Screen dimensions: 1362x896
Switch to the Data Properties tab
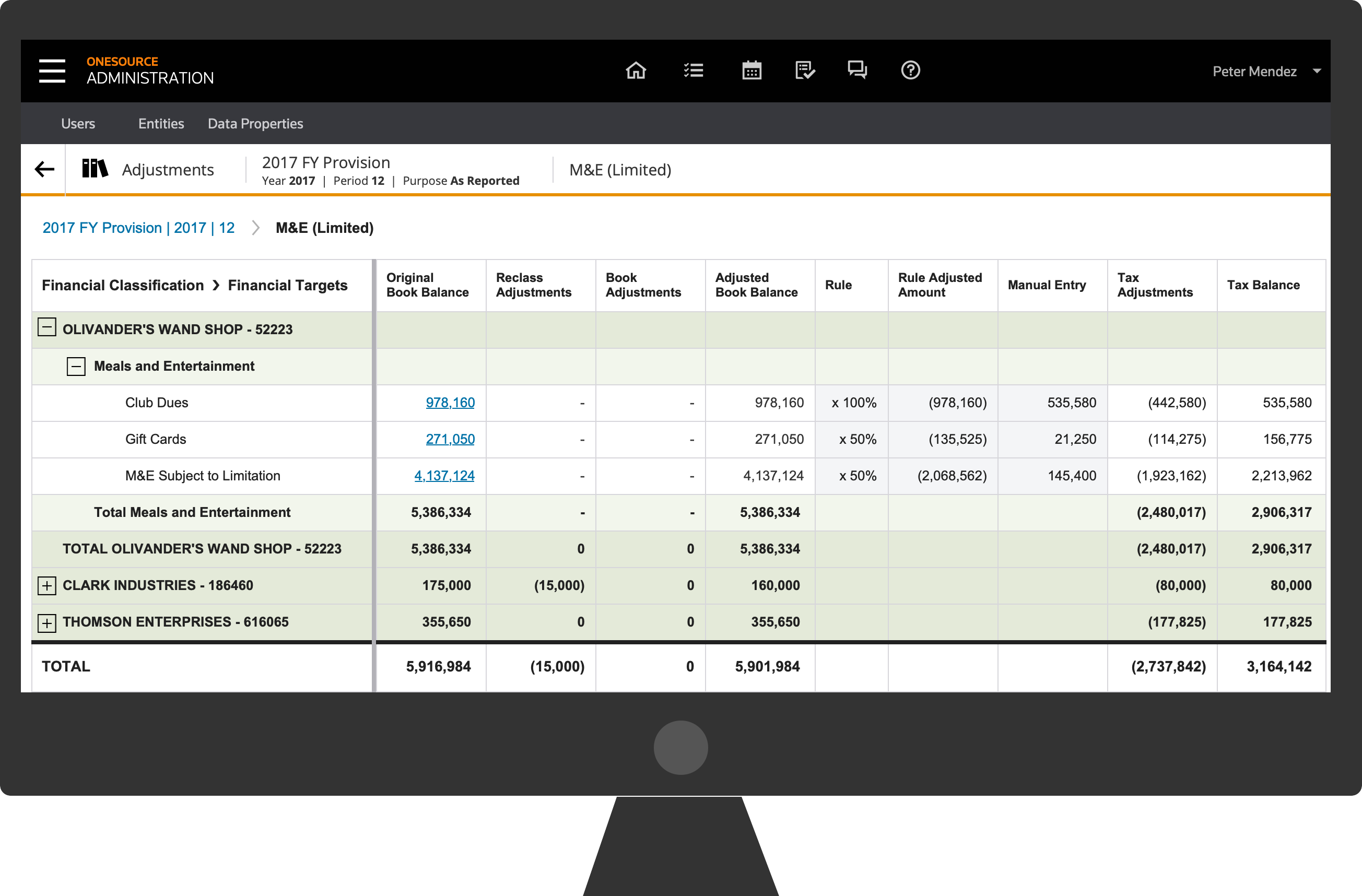click(255, 124)
